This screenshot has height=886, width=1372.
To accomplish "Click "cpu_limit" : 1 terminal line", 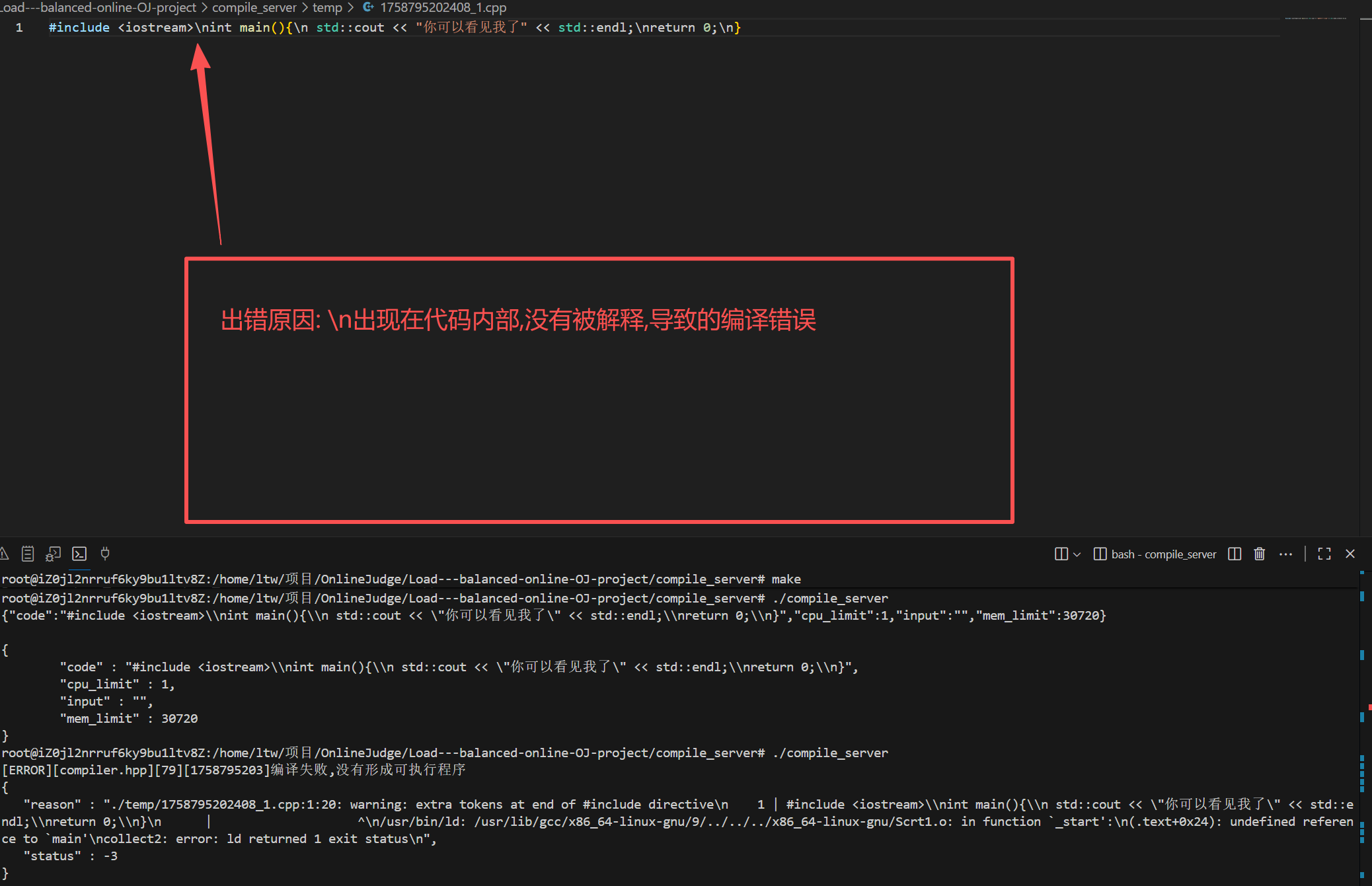I will (117, 684).
